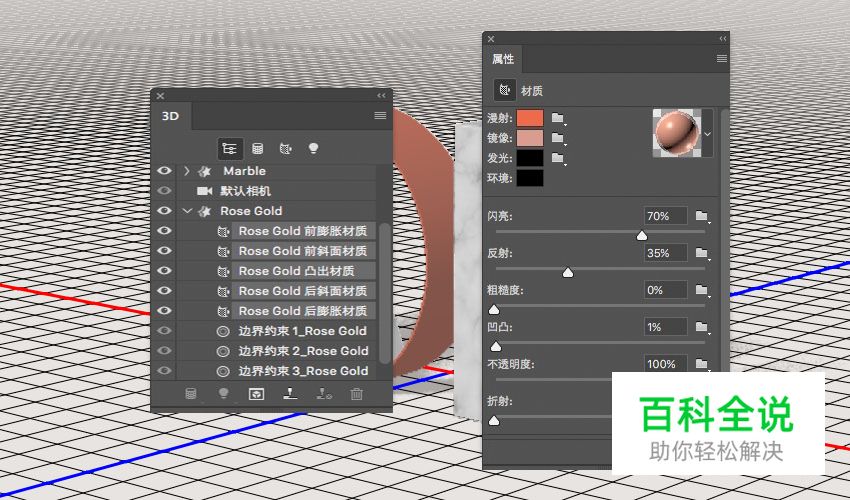Collapse the Properties panel with double arrows
850x500 pixels.
[723, 39]
